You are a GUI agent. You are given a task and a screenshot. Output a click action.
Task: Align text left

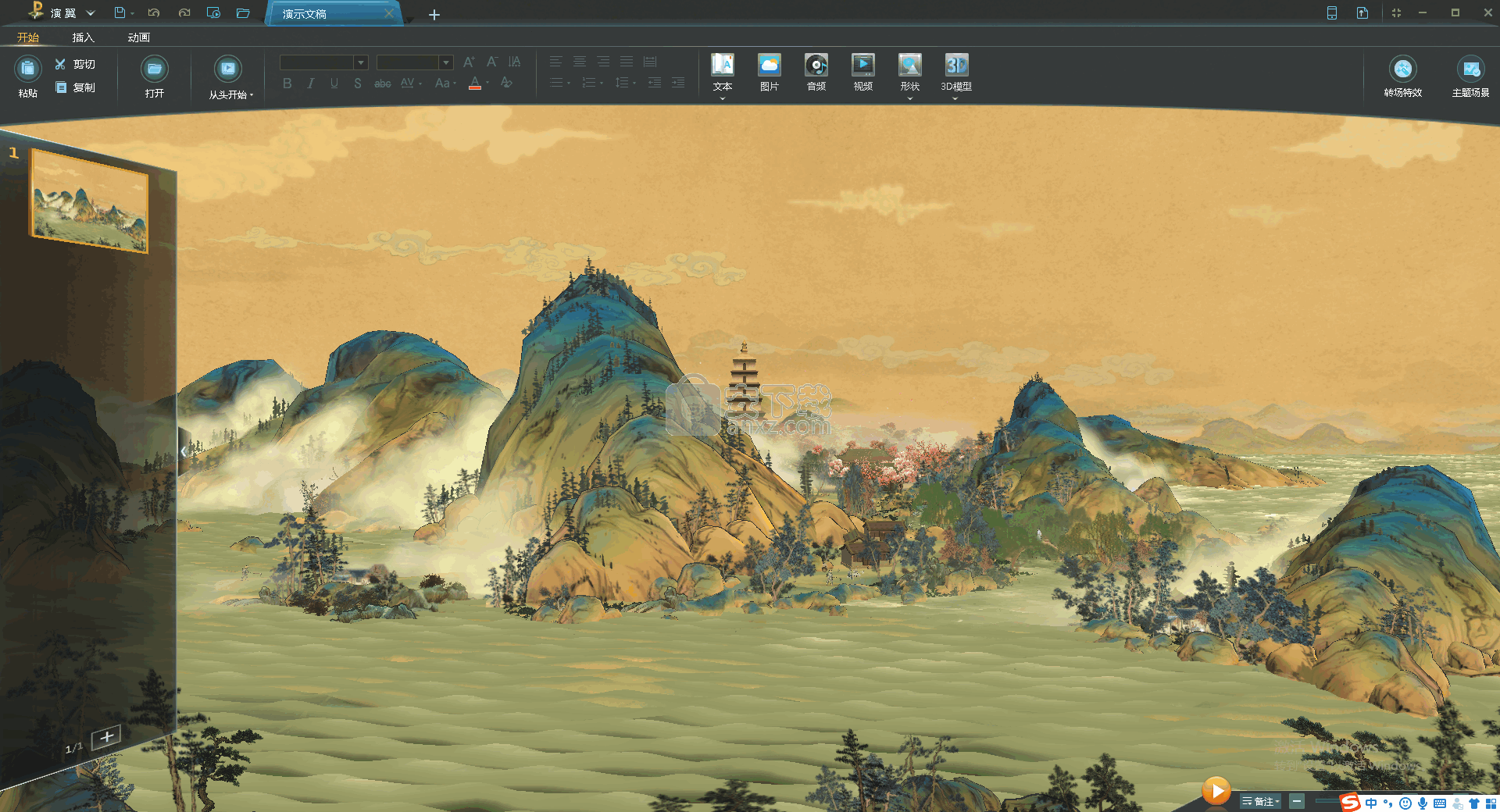[x=555, y=62]
